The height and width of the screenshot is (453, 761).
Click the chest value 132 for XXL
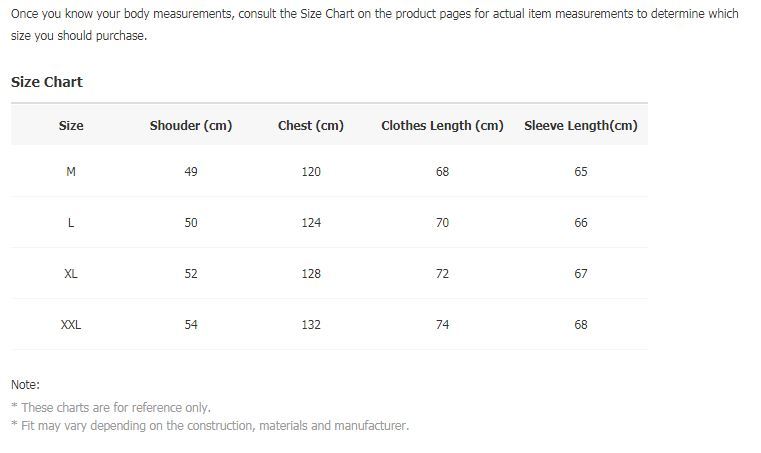[x=311, y=325]
